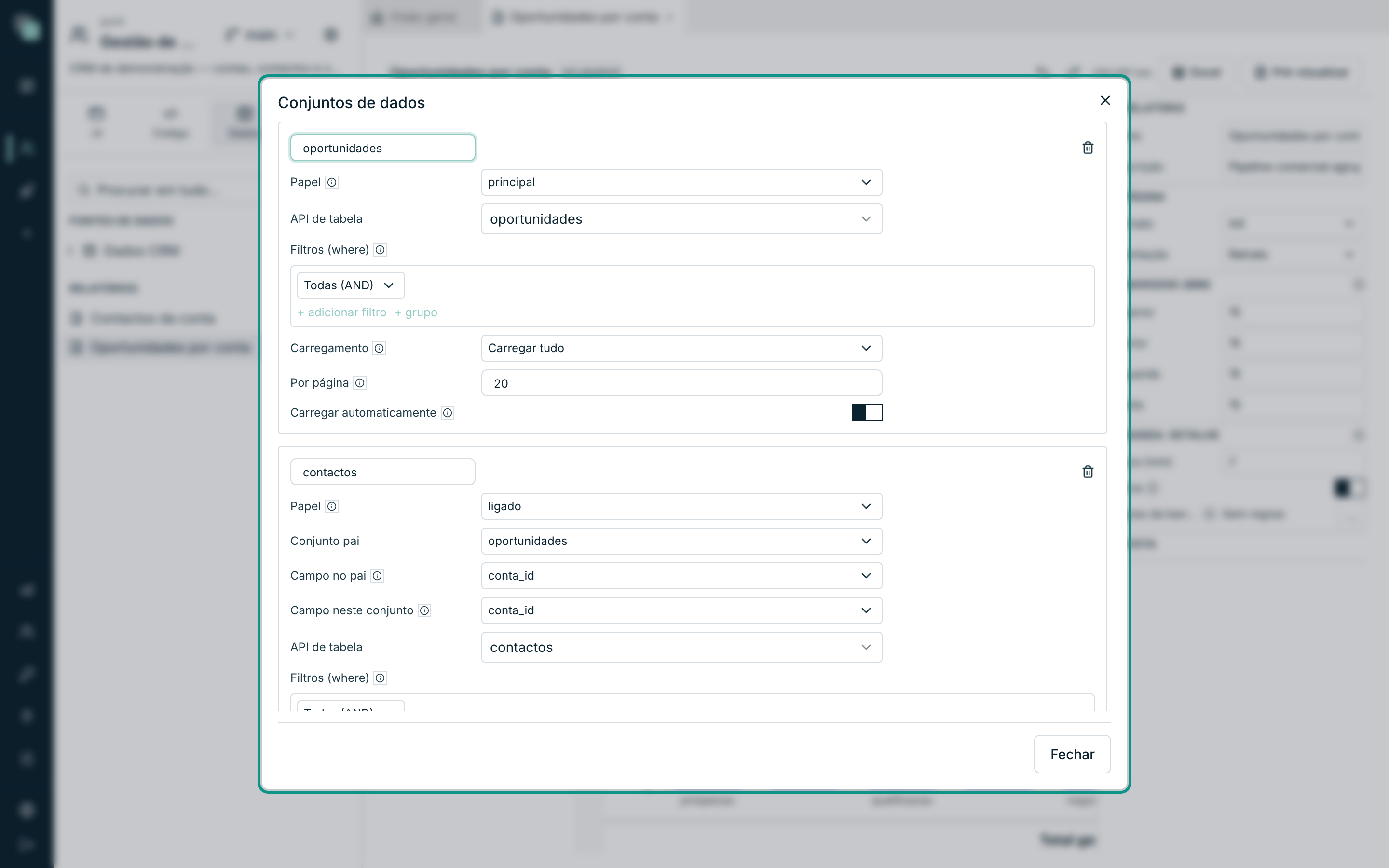The image size is (1389, 868).
Task: Click + grupo link
Action: pyautogui.click(x=416, y=312)
